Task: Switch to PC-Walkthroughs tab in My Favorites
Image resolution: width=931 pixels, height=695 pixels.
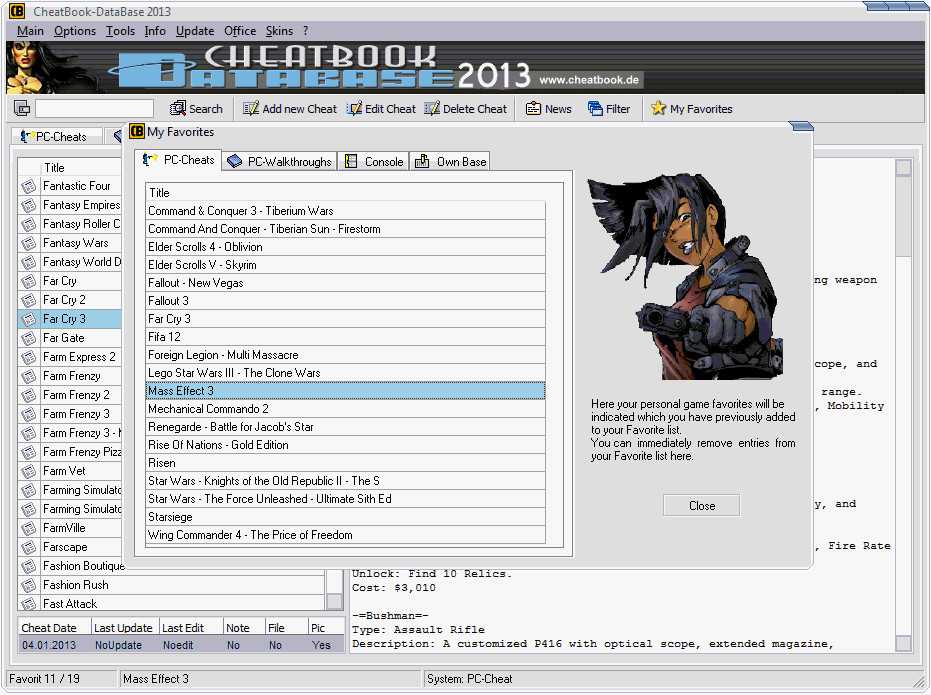Action: pos(280,161)
